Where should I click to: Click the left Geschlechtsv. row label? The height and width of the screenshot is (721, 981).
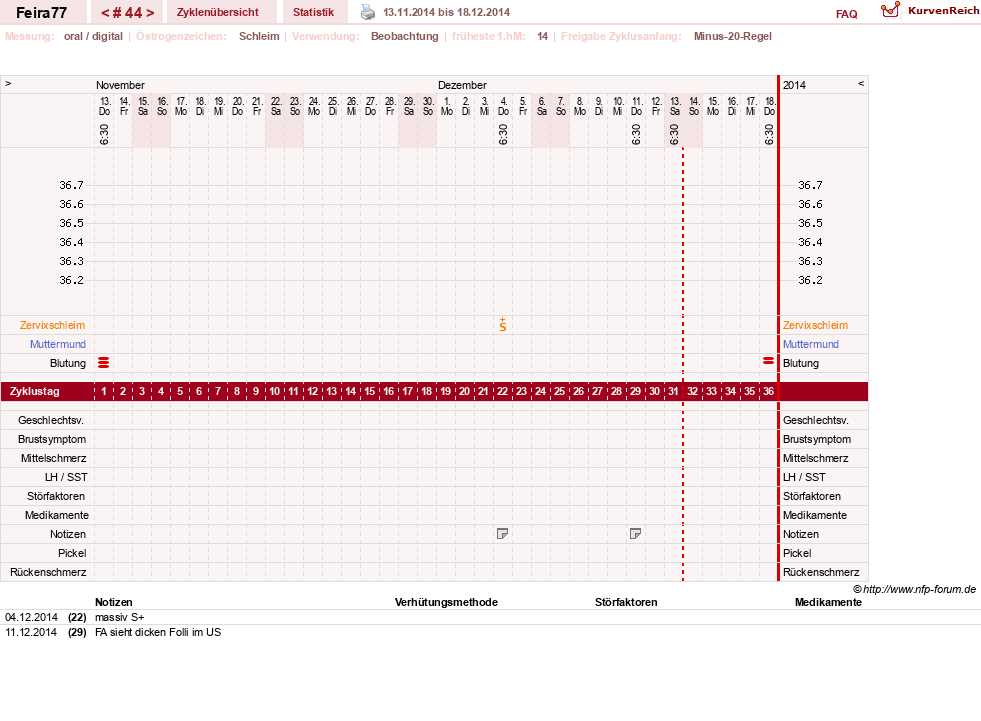coord(51,420)
